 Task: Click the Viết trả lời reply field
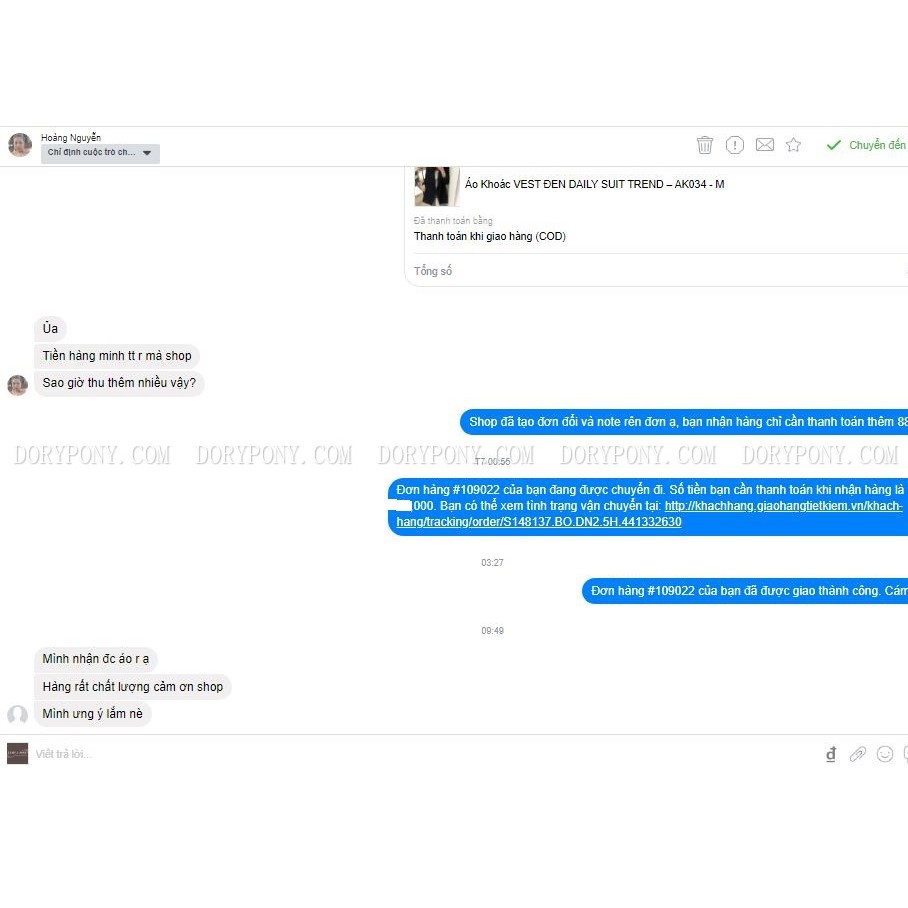pos(405,754)
